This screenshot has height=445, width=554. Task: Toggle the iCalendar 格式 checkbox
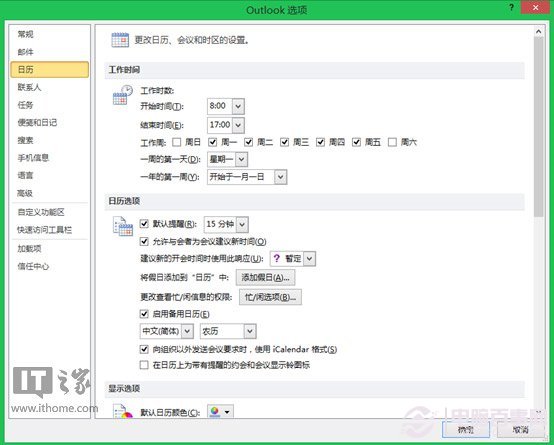click(144, 349)
